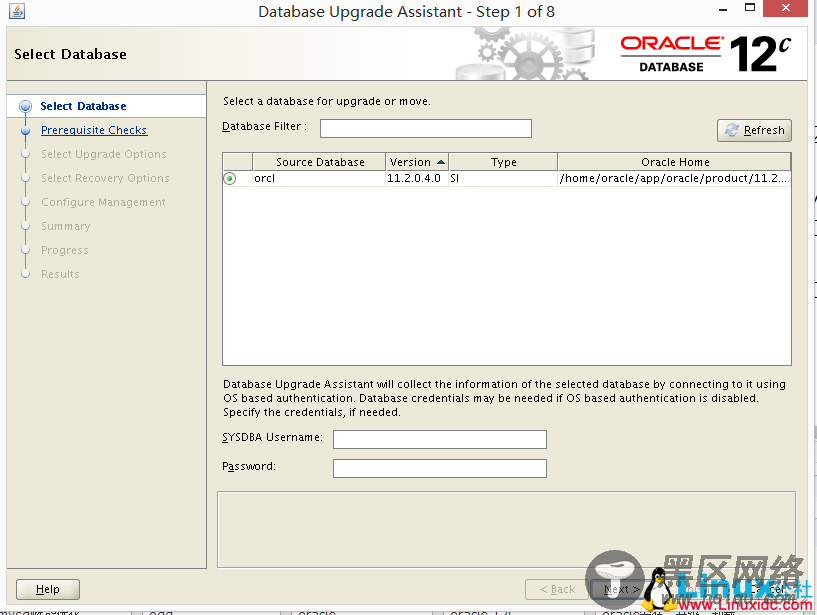Open the Prerequisite Checks step link

click(94, 130)
